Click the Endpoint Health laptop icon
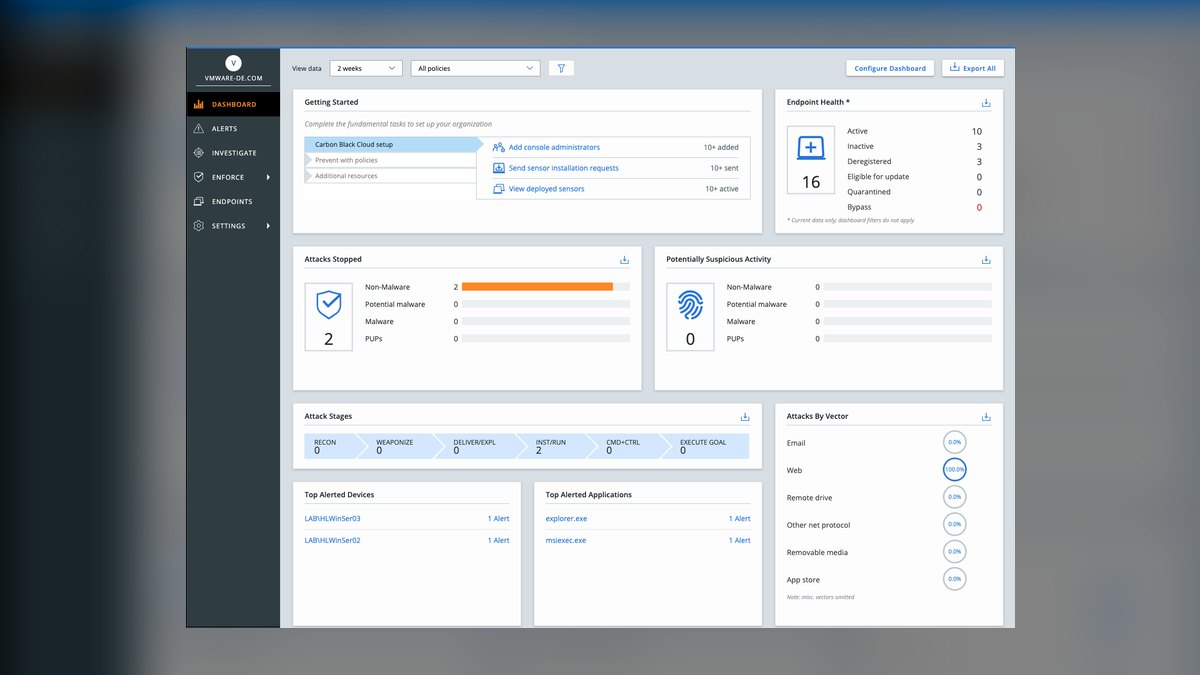Image resolution: width=1200 pixels, height=675 pixels. 811,148
